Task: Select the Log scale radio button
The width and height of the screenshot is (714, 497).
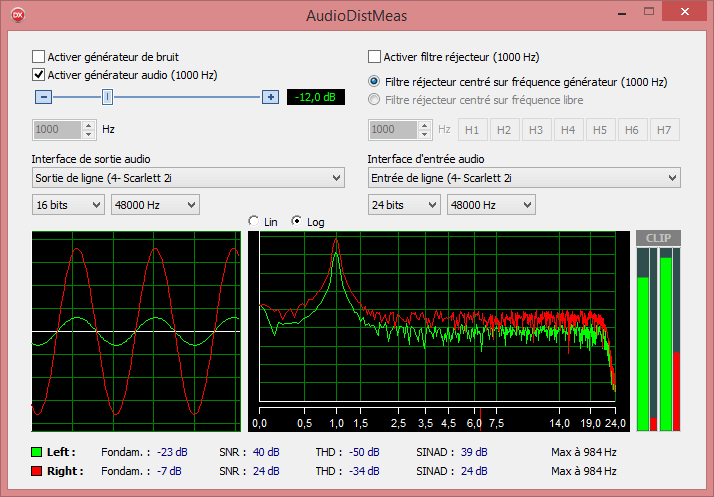Action: (x=297, y=222)
